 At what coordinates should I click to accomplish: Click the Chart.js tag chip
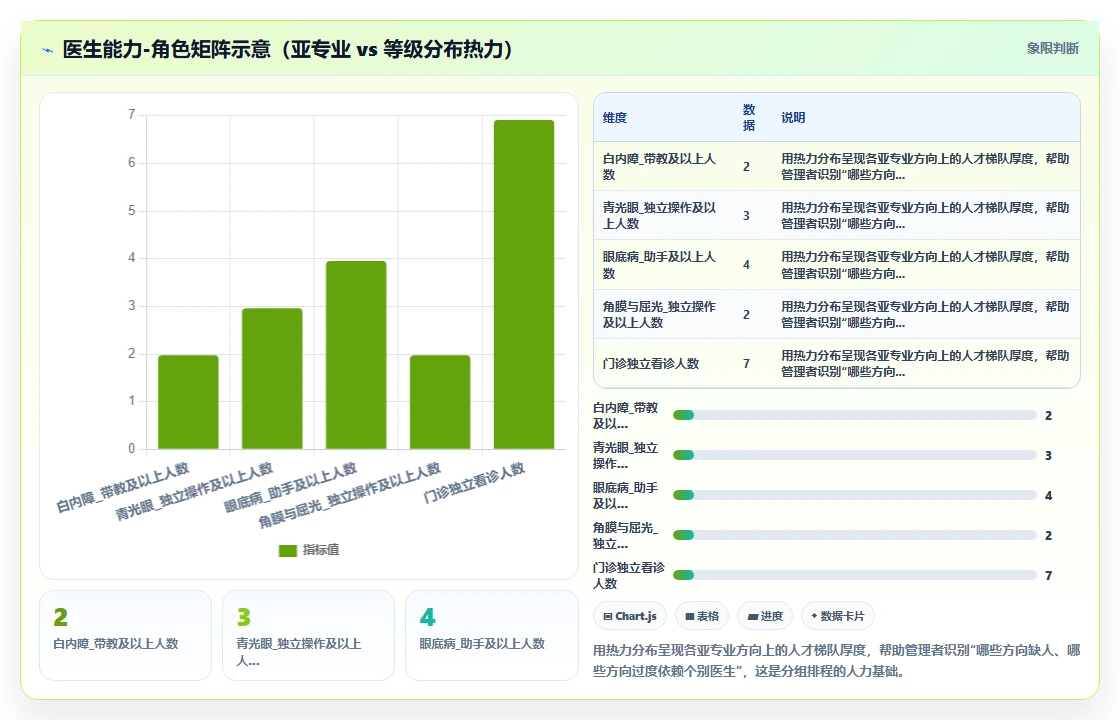click(x=630, y=616)
